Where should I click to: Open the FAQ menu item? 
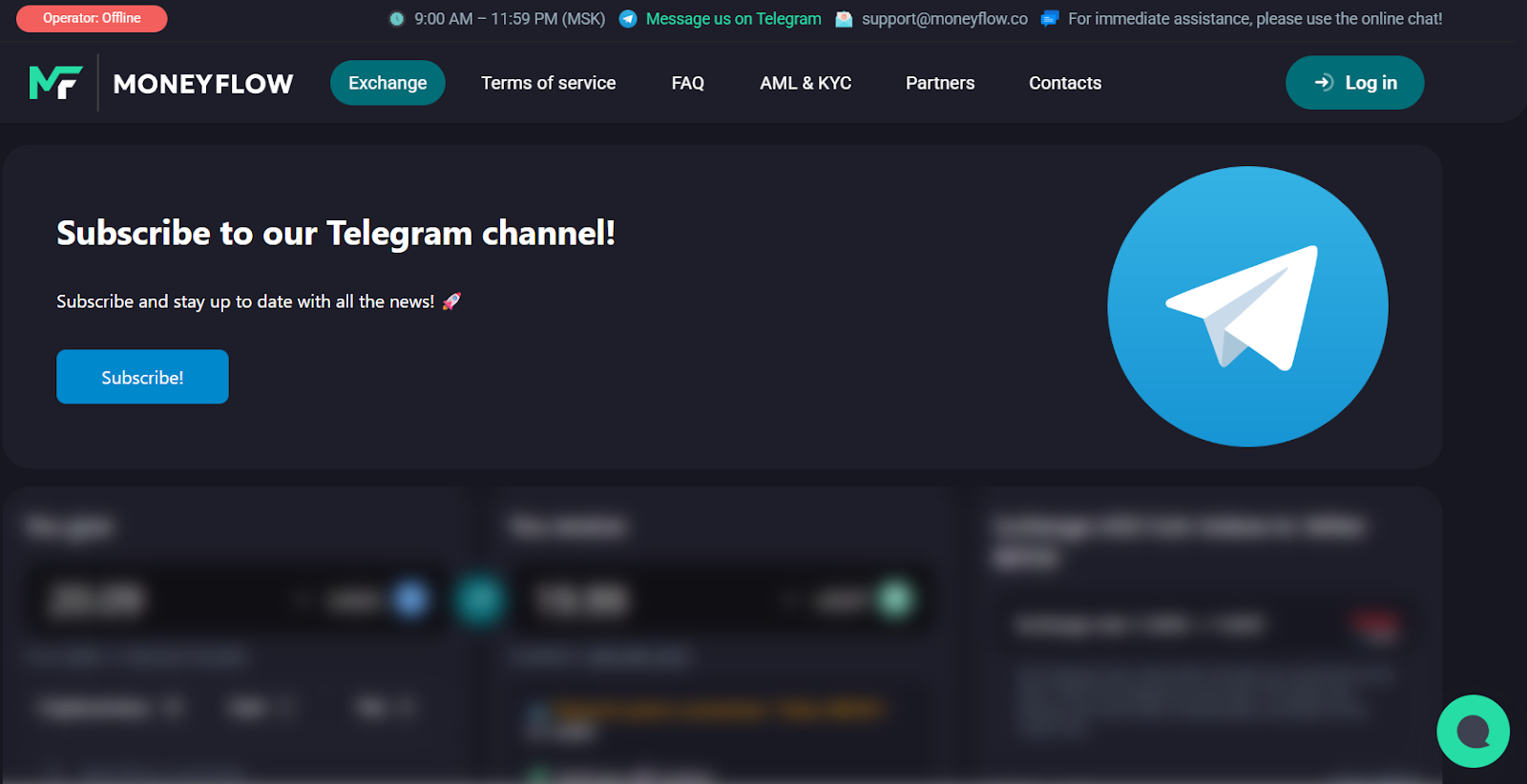pyautogui.click(x=688, y=83)
